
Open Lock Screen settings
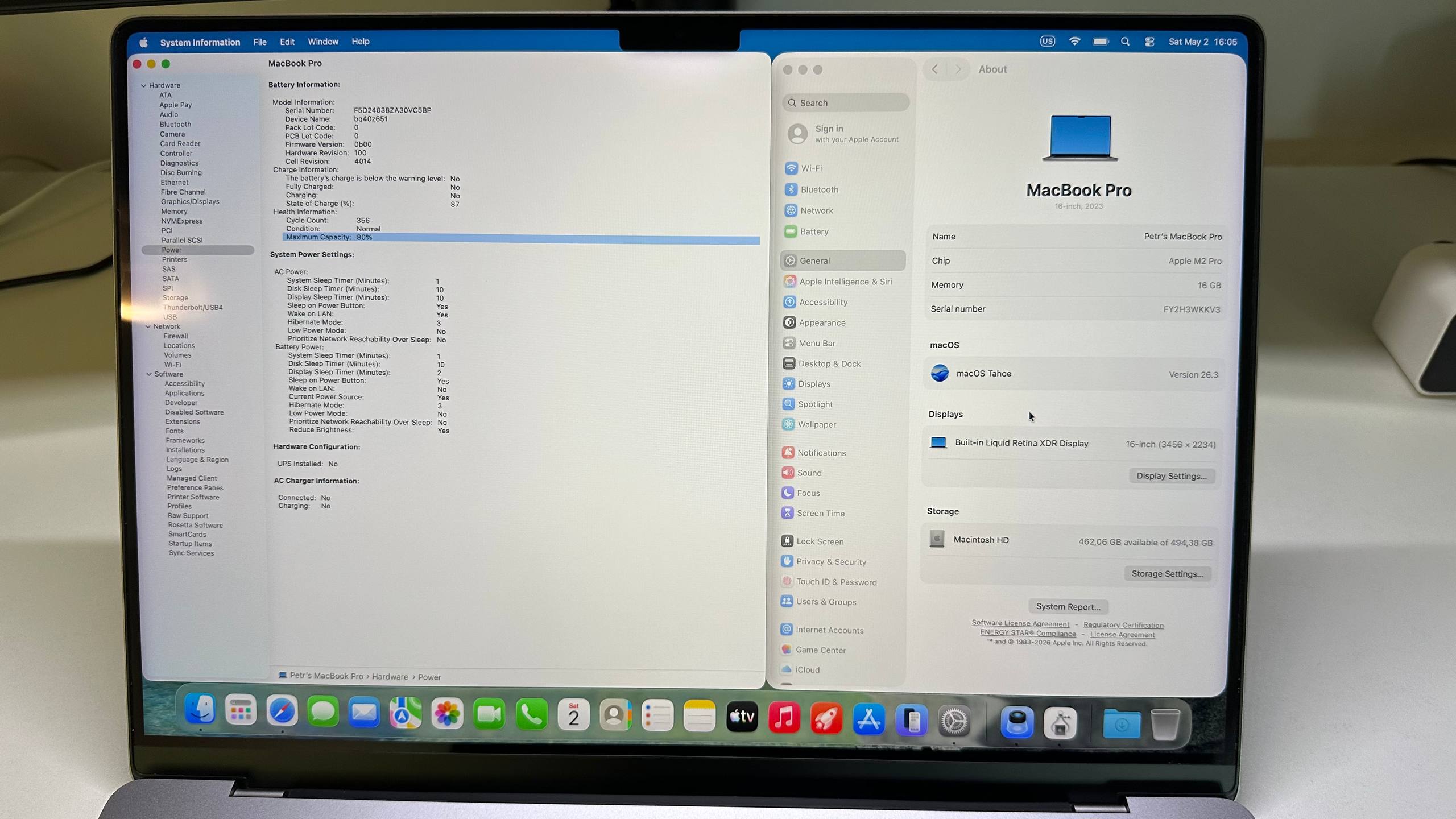coord(812,541)
